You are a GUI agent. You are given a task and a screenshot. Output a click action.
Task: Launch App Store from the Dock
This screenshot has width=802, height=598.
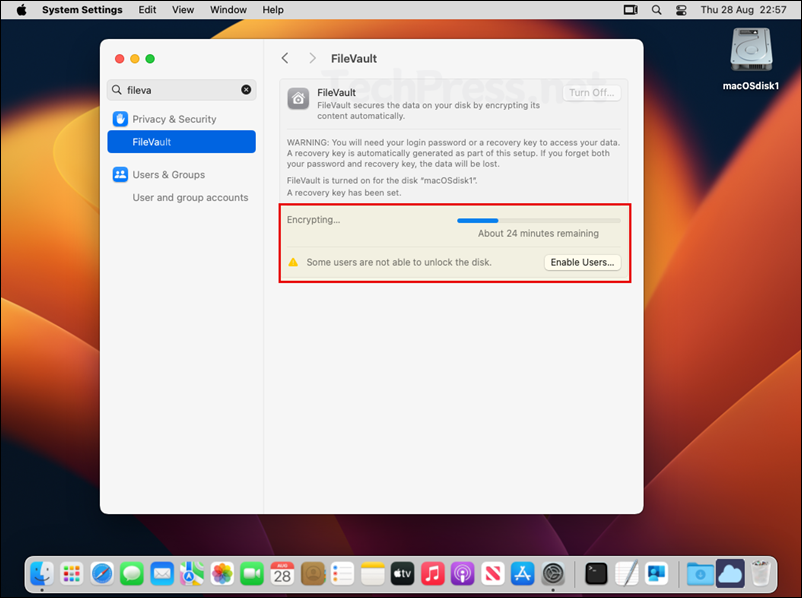pos(523,573)
